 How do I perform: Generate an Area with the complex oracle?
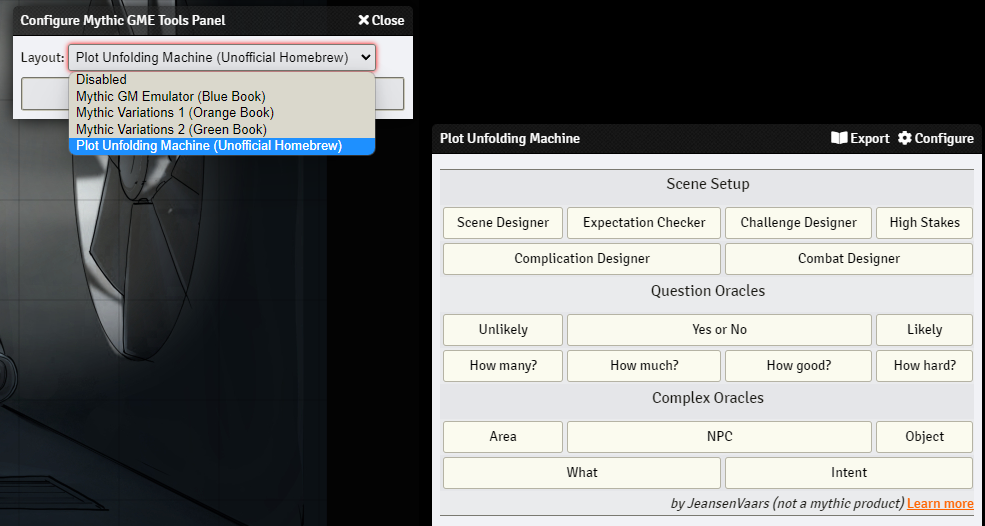(x=503, y=437)
